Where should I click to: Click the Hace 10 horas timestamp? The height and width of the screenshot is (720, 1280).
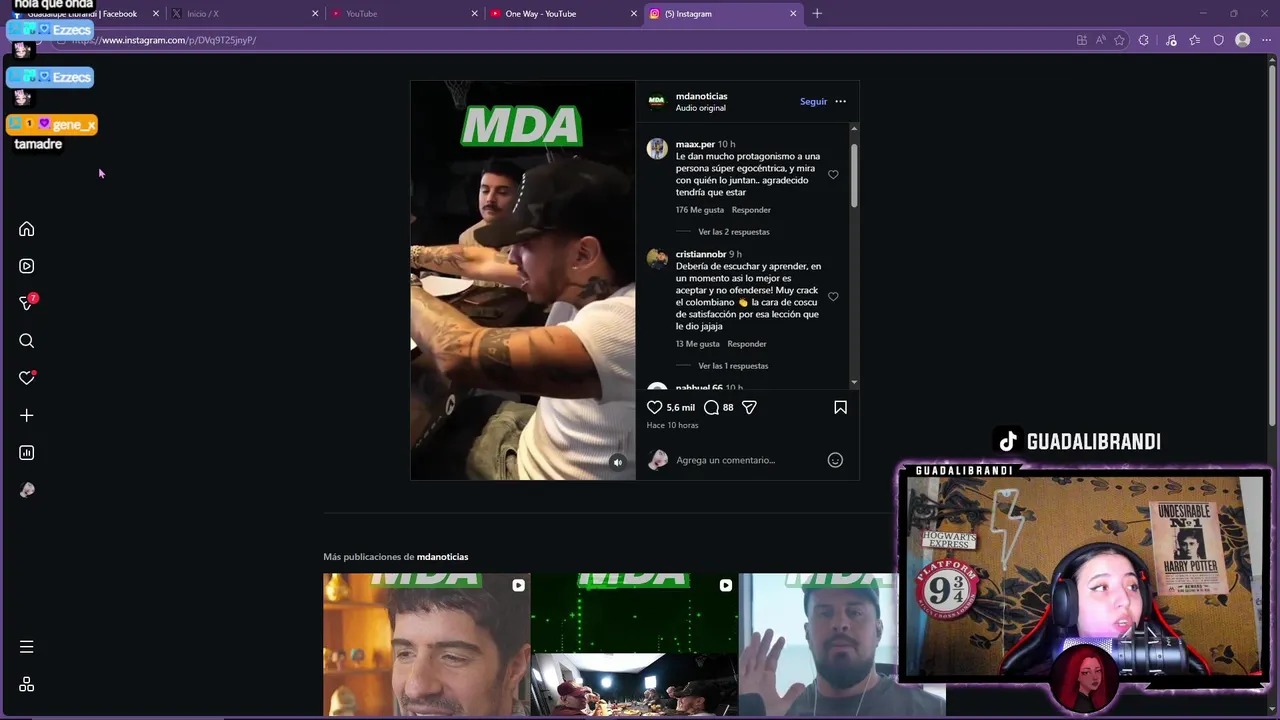click(672, 425)
